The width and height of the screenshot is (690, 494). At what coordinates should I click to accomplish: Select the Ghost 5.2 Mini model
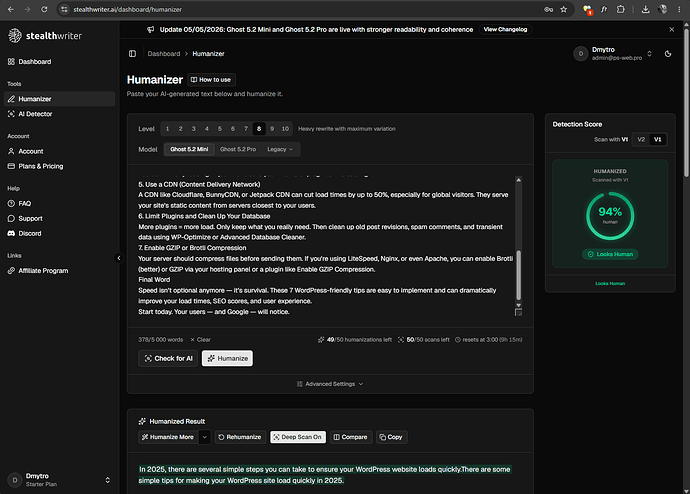tap(189, 150)
